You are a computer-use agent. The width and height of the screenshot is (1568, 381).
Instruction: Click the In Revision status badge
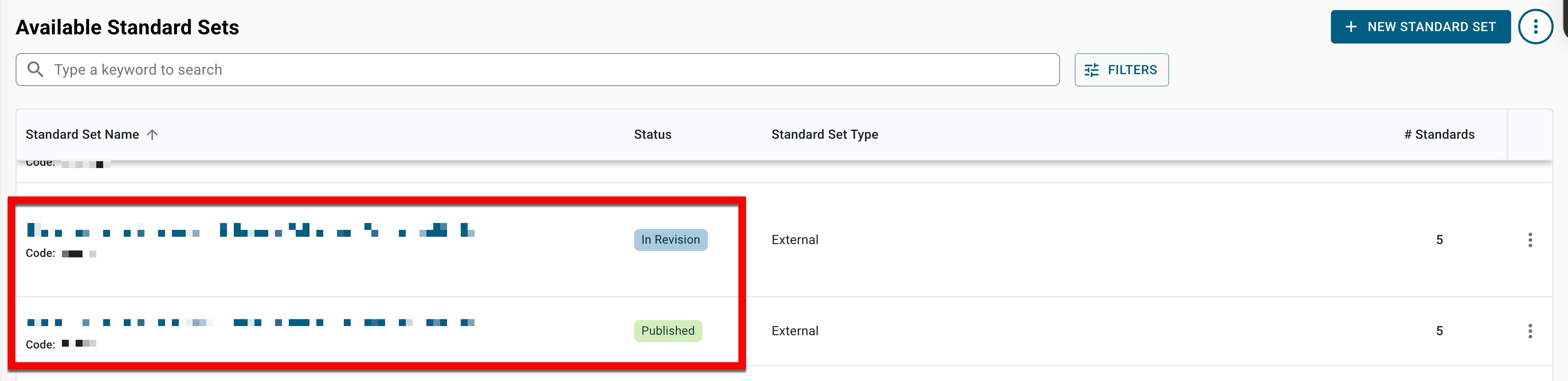pyautogui.click(x=670, y=239)
